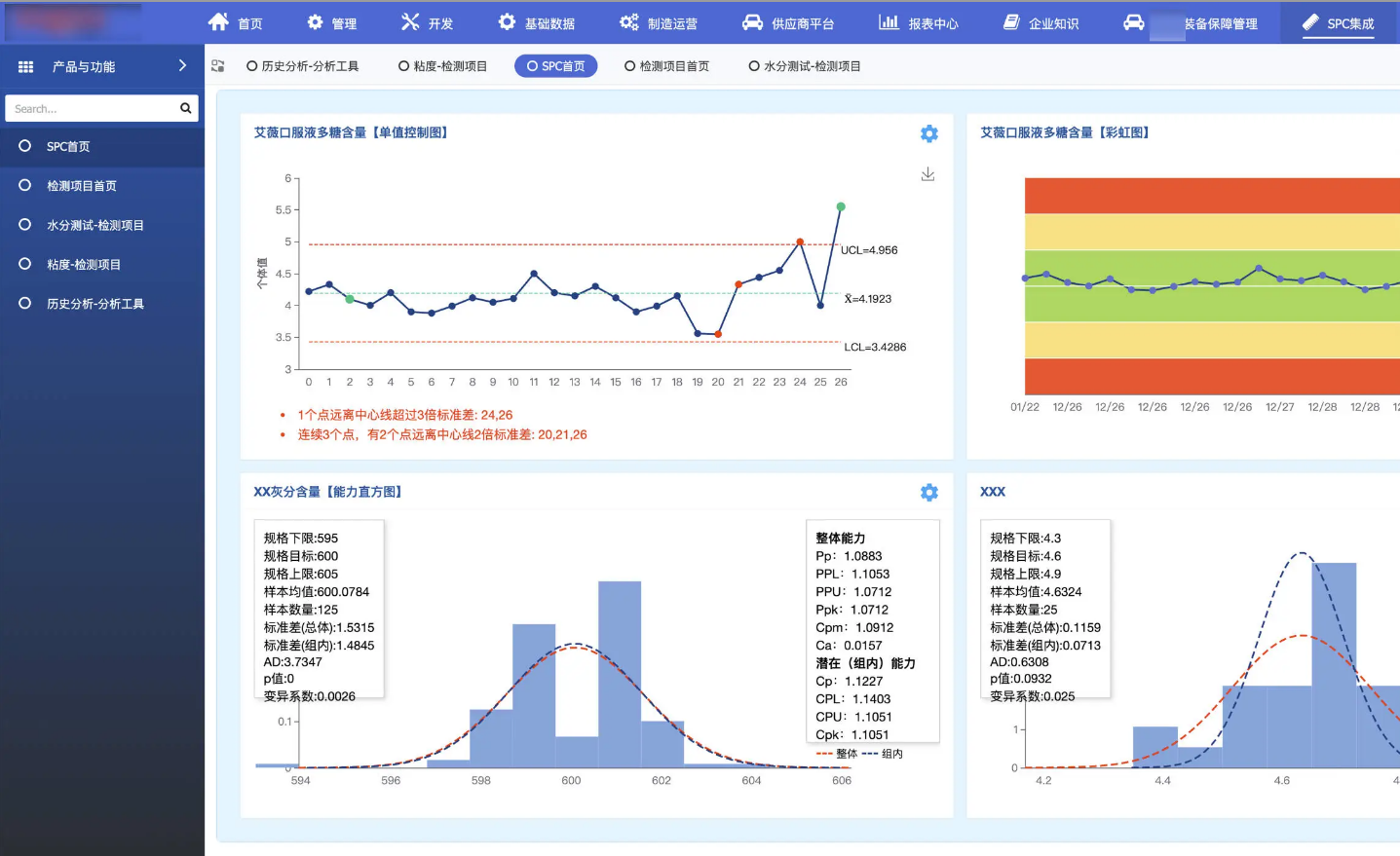Click the search magnifier icon in sidebar
Image resolution: width=1400 pixels, height=856 pixels.
[185, 108]
